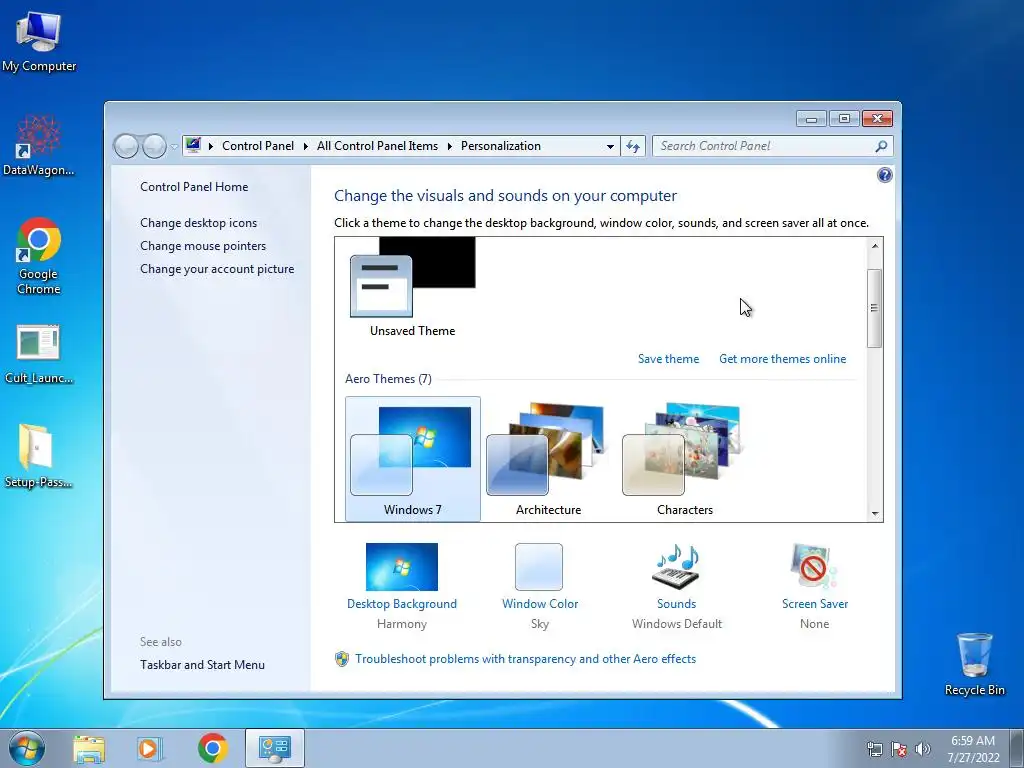The height and width of the screenshot is (768, 1024).
Task: Click the Window Color text link
Action: [539, 604]
